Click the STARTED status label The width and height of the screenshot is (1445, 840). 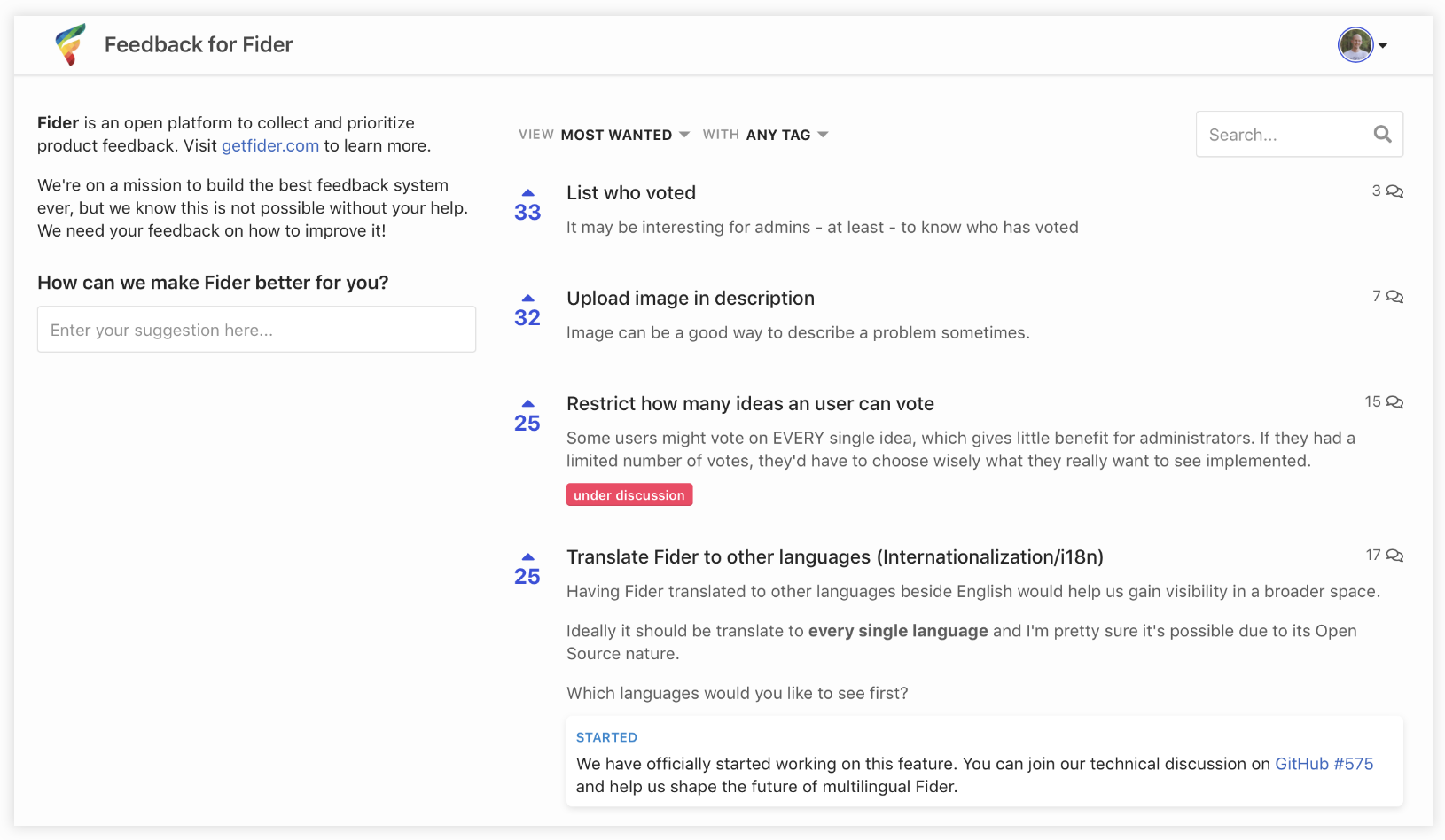(x=606, y=737)
